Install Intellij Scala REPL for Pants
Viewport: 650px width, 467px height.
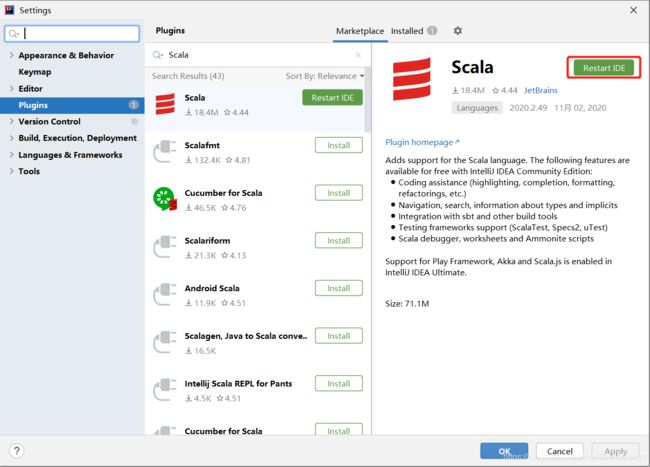339,384
